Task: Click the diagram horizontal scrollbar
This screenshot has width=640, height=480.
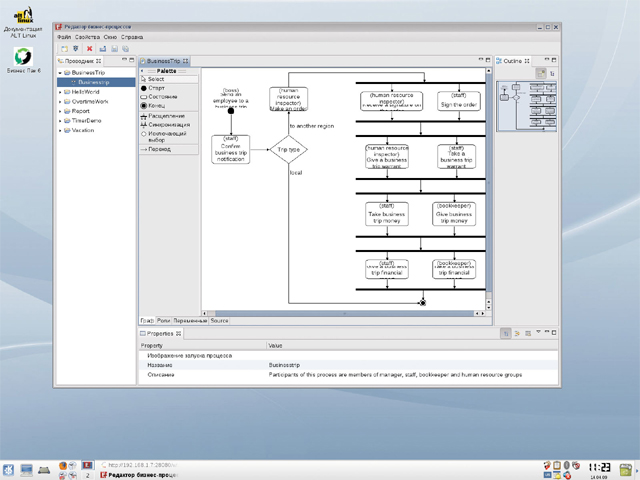Action: pos(344,313)
